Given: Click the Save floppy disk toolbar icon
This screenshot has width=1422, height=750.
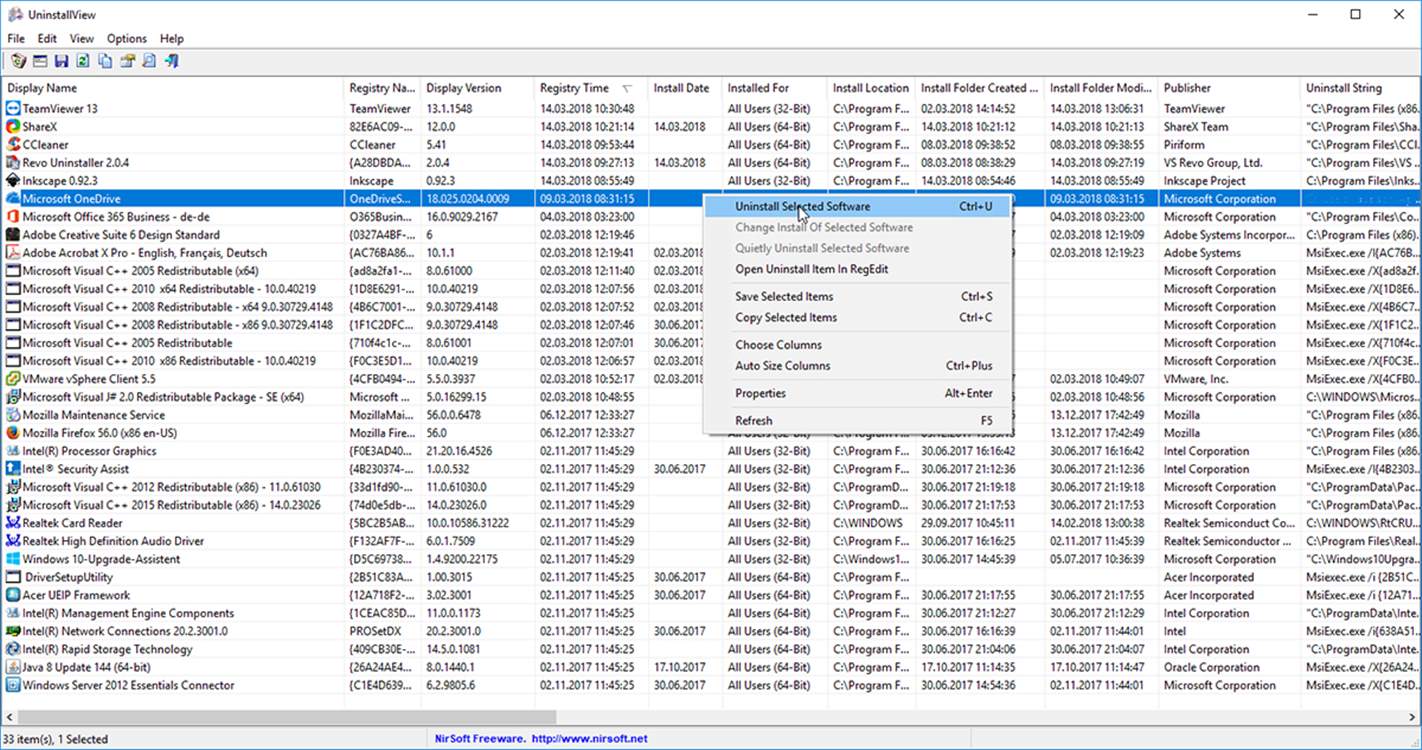Looking at the screenshot, I should [62, 61].
